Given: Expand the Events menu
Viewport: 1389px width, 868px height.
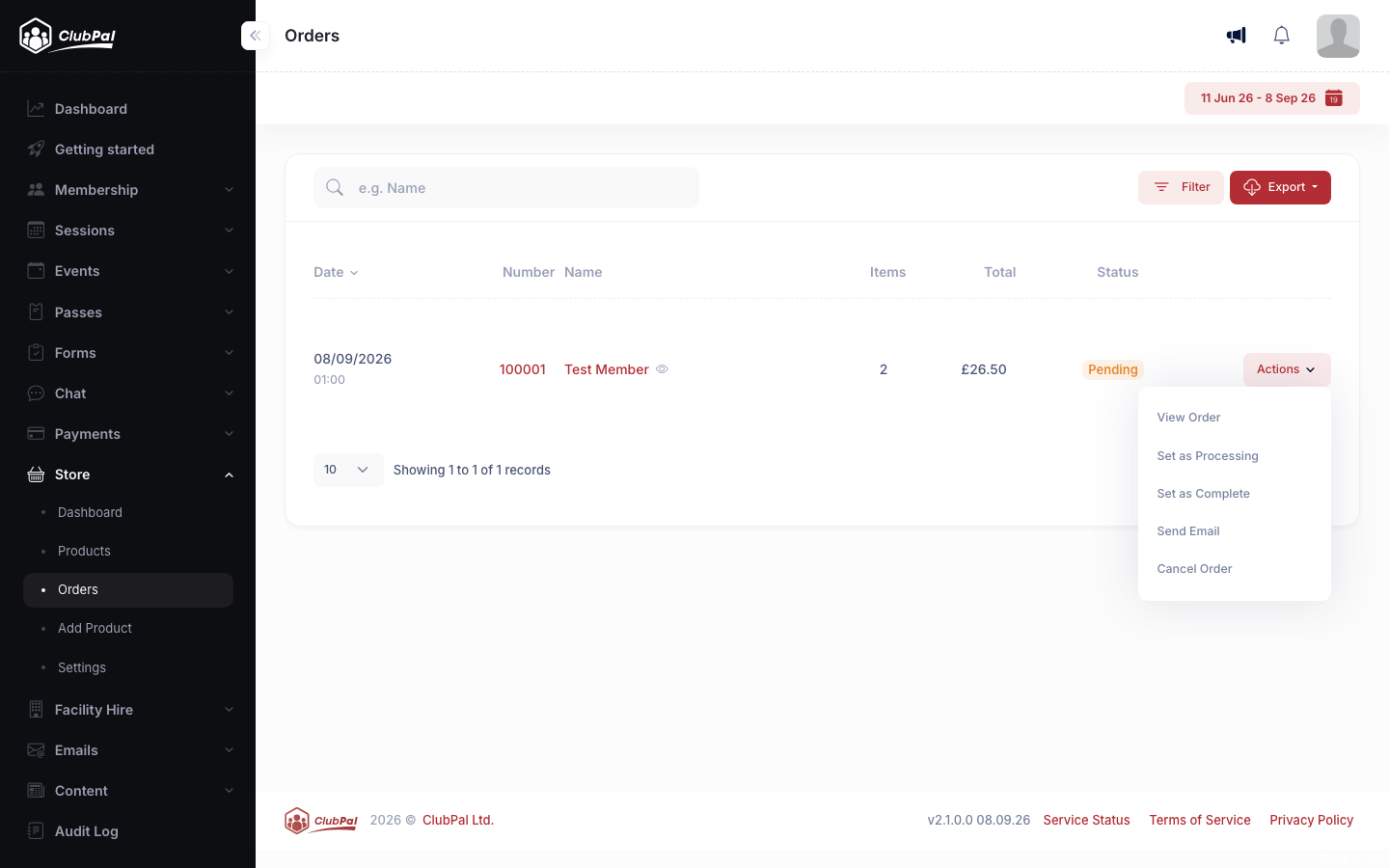Looking at the screenshot, I should pos(127,271).
